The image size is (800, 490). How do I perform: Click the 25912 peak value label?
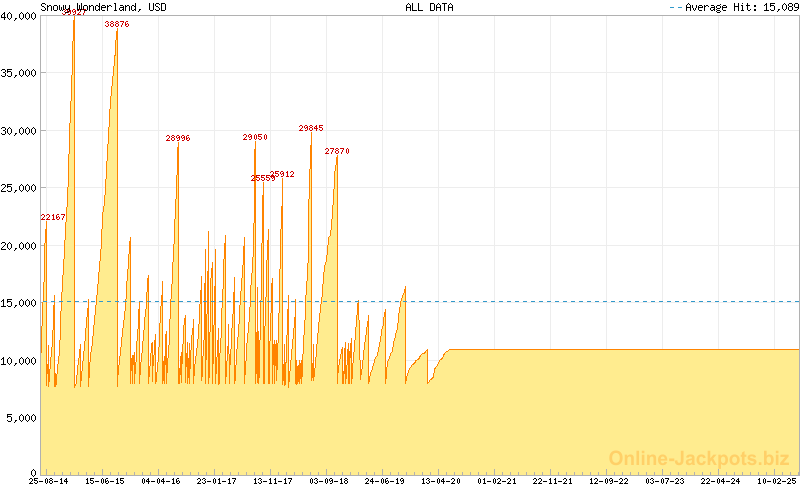tap(283, 174)
